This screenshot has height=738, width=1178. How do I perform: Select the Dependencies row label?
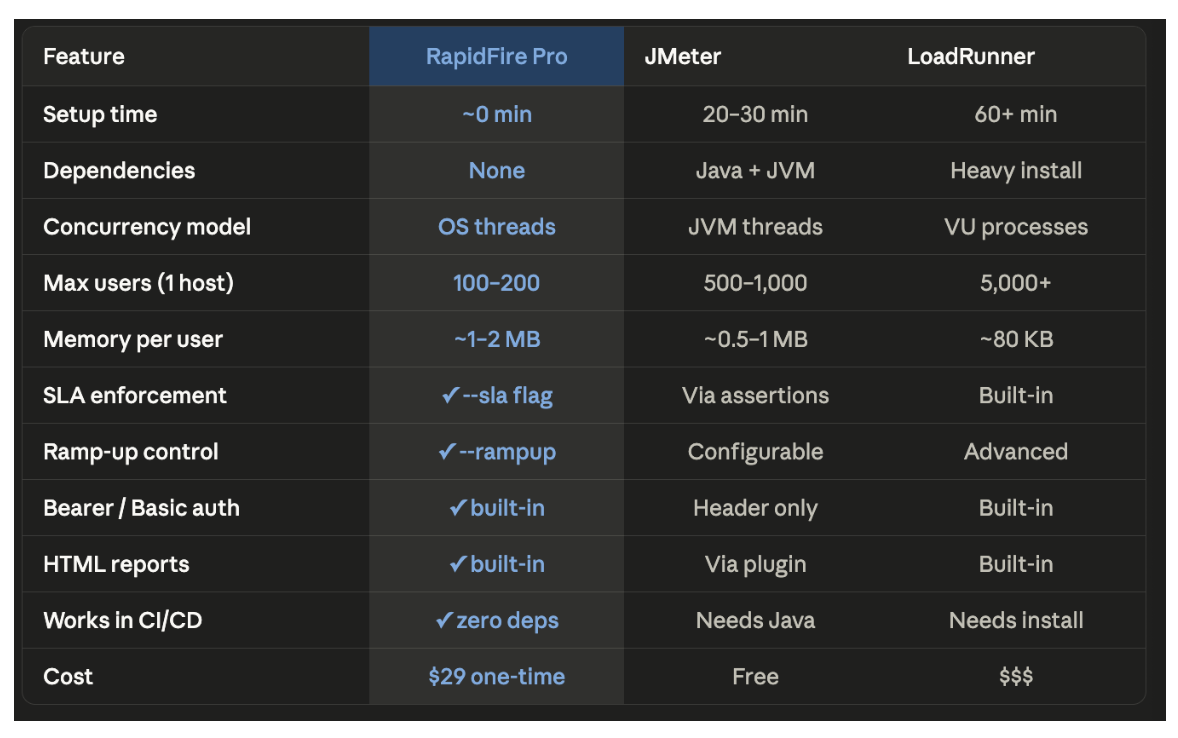tap(119, 171)
